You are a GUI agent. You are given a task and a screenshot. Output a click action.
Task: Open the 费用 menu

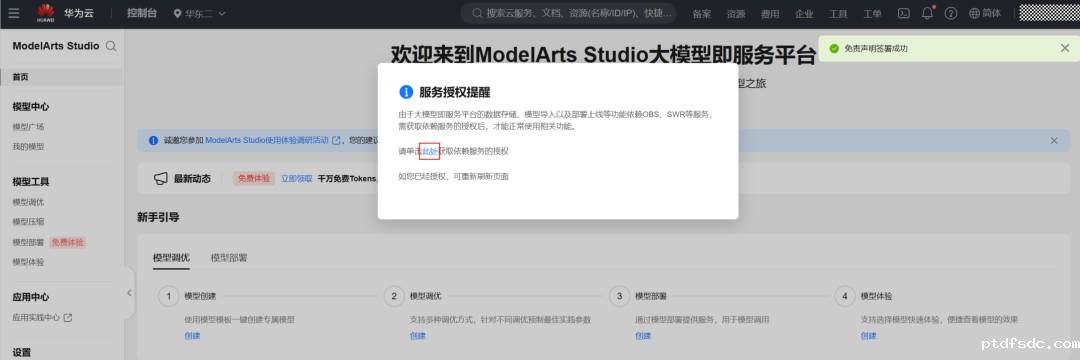pyautogui.click(x=770, y=14)
